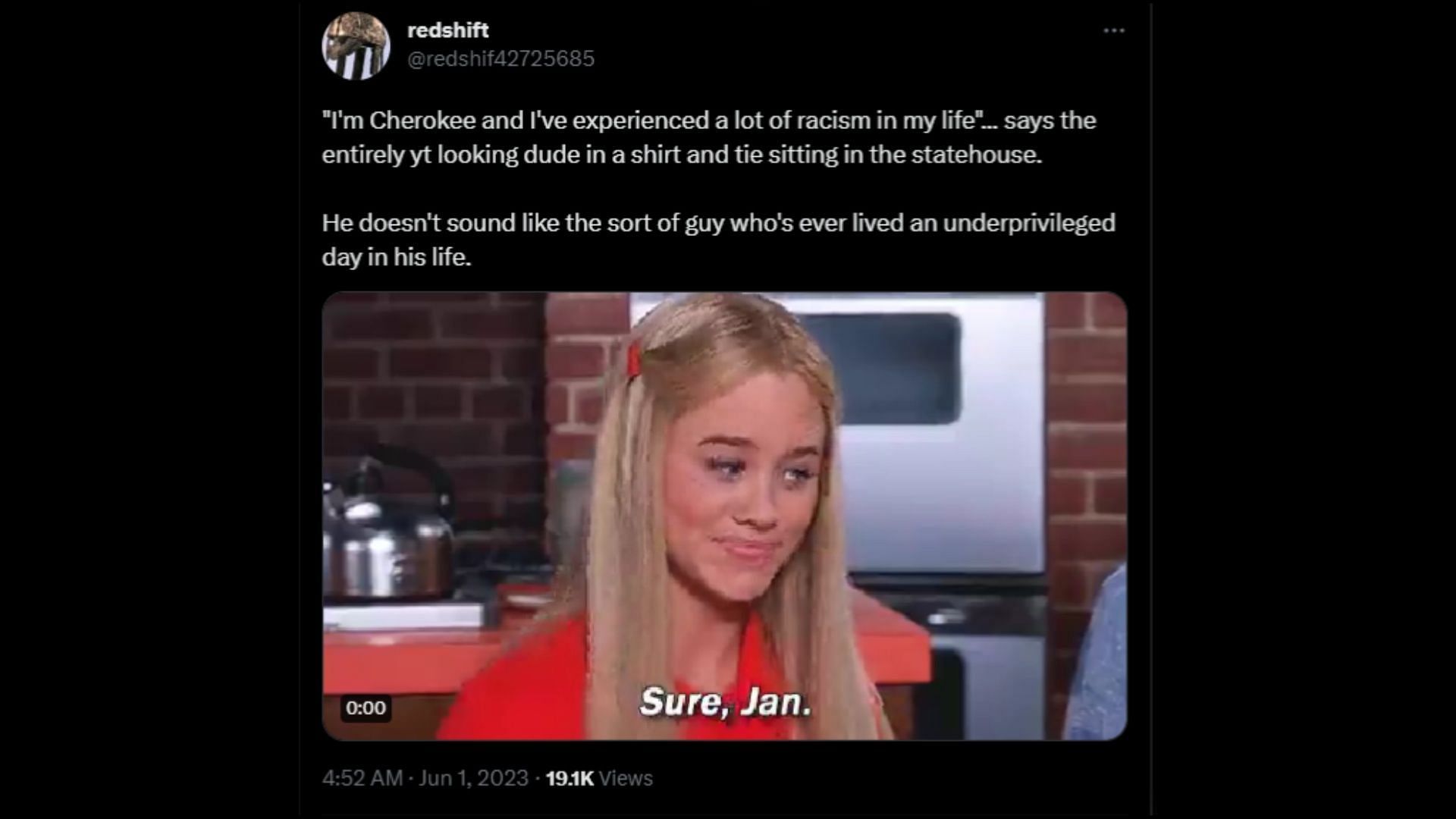Open the 4:52 AM timestamp link
The width and height of the screenshot is (1456, 819).
[x=362, y=778]
